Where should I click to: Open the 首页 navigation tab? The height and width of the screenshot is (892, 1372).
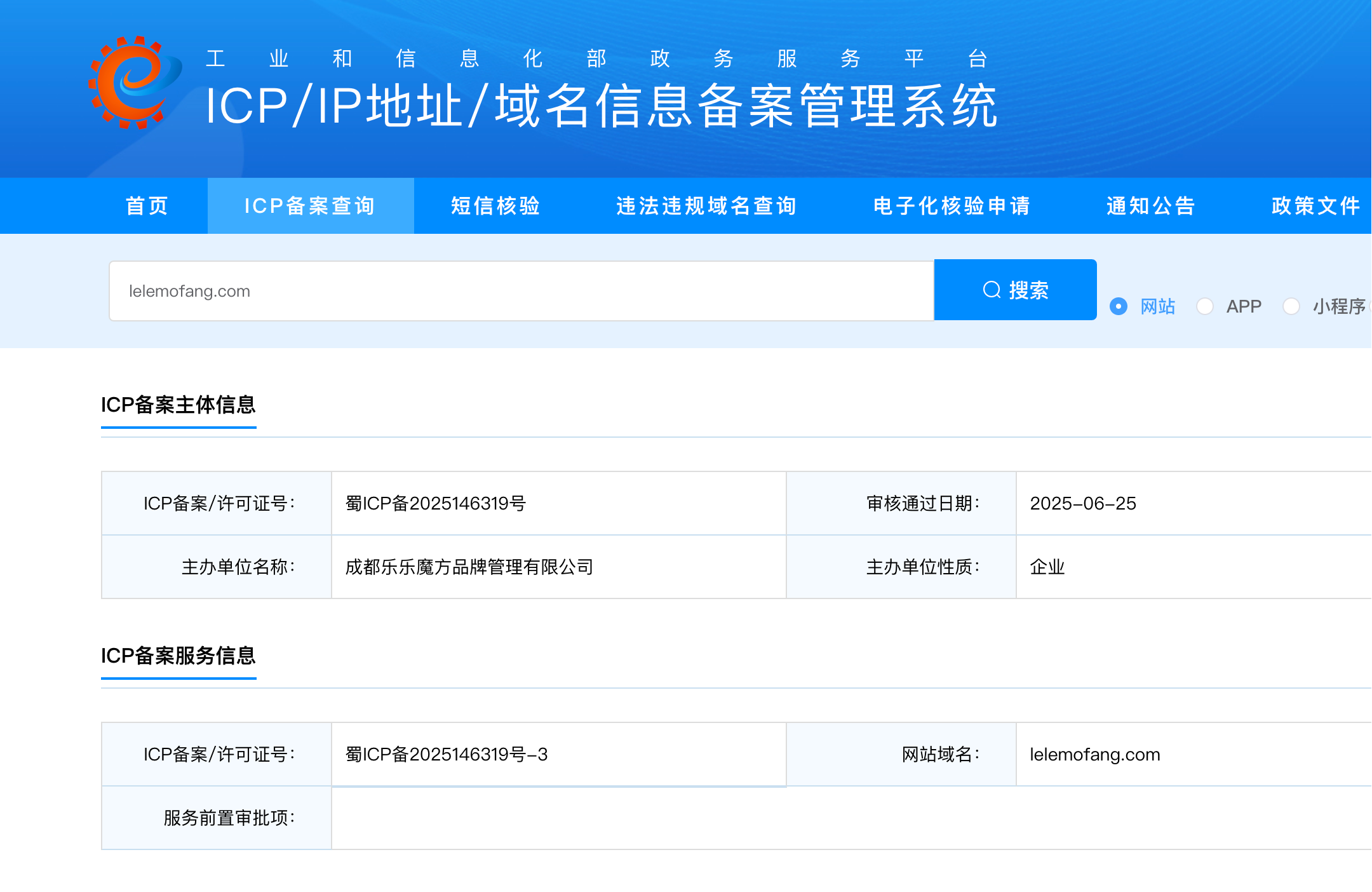click(147, 206)
